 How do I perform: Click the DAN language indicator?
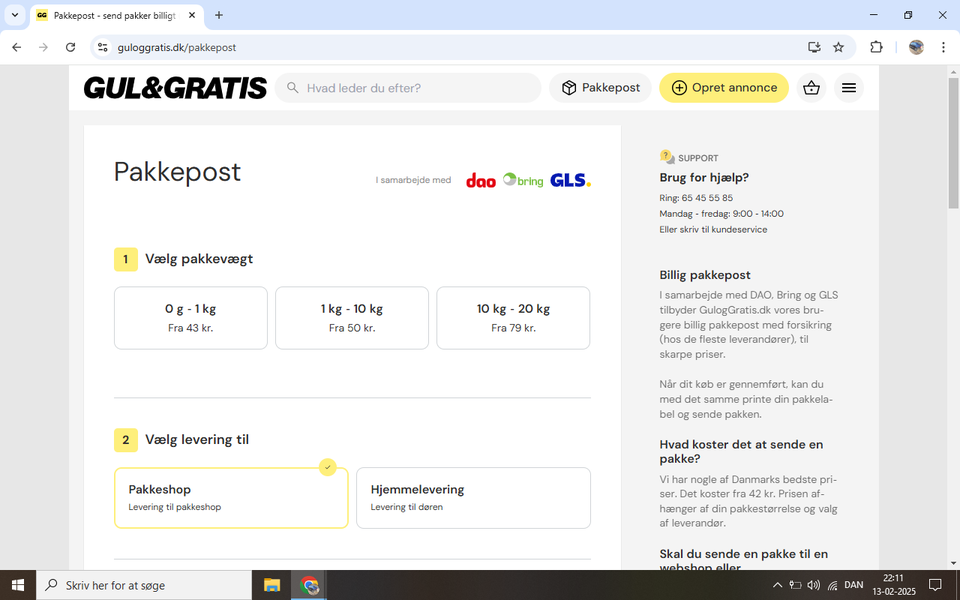tap(853, 585)
